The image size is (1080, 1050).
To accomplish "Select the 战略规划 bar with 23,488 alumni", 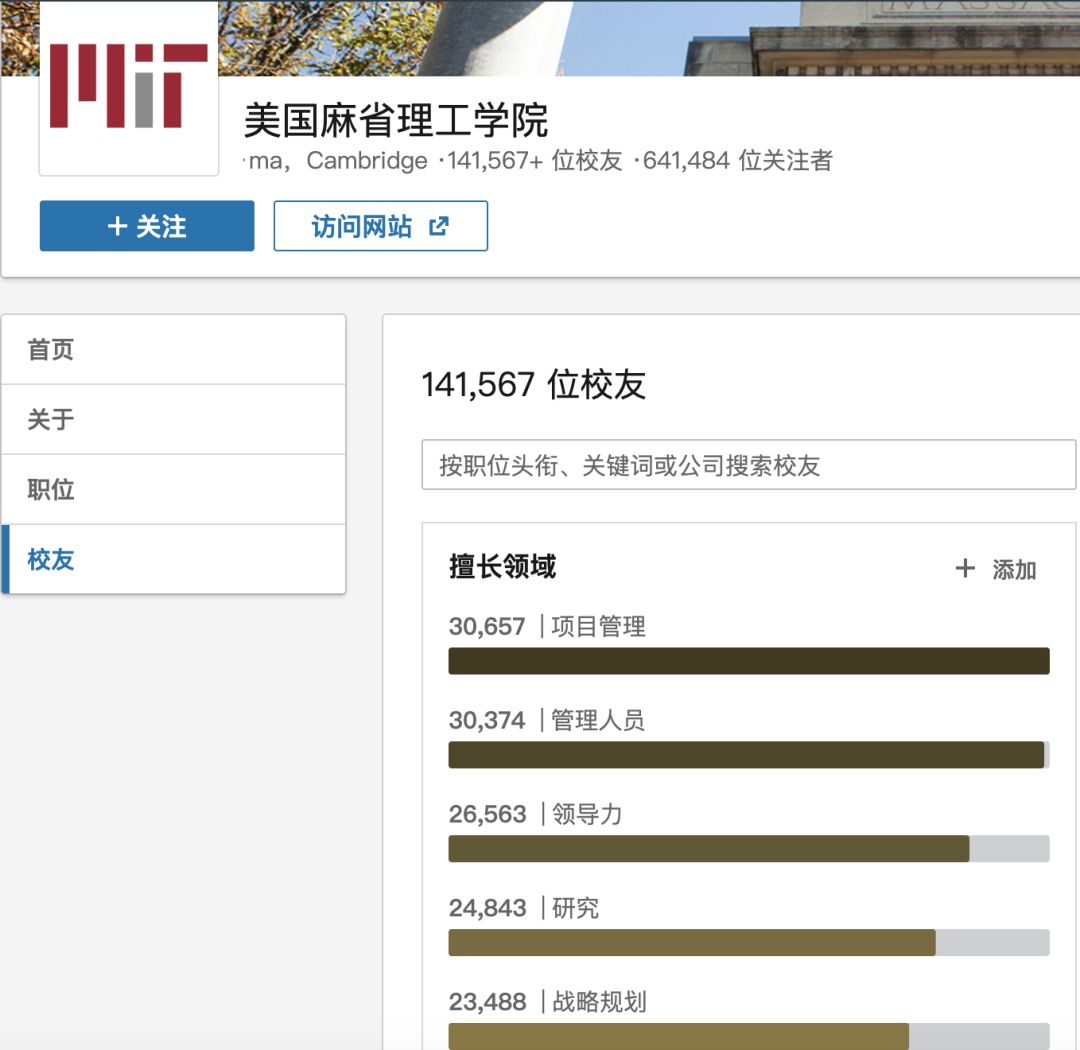I will tap(749, 1036).
